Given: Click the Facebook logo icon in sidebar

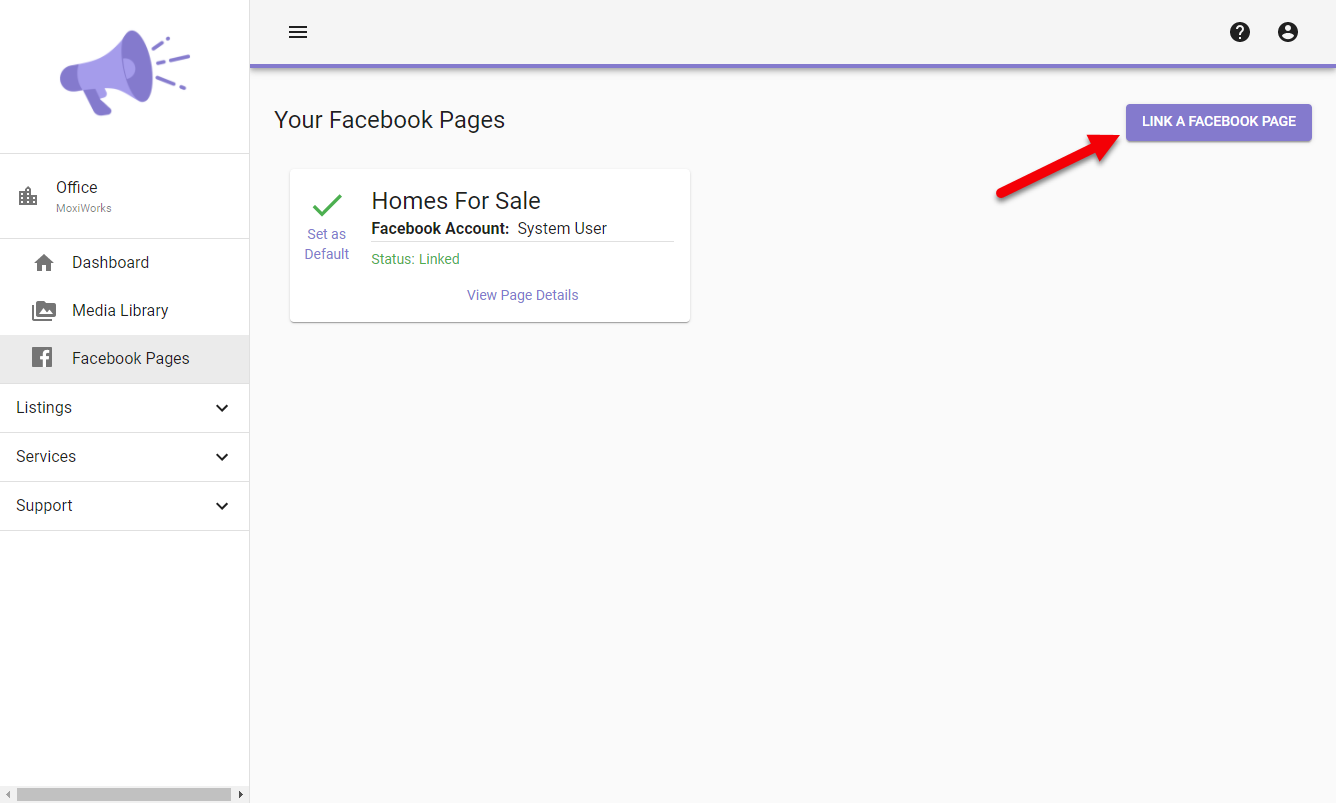Looking at the screenshot, I should pyautogui.click(x=42, y=358).
